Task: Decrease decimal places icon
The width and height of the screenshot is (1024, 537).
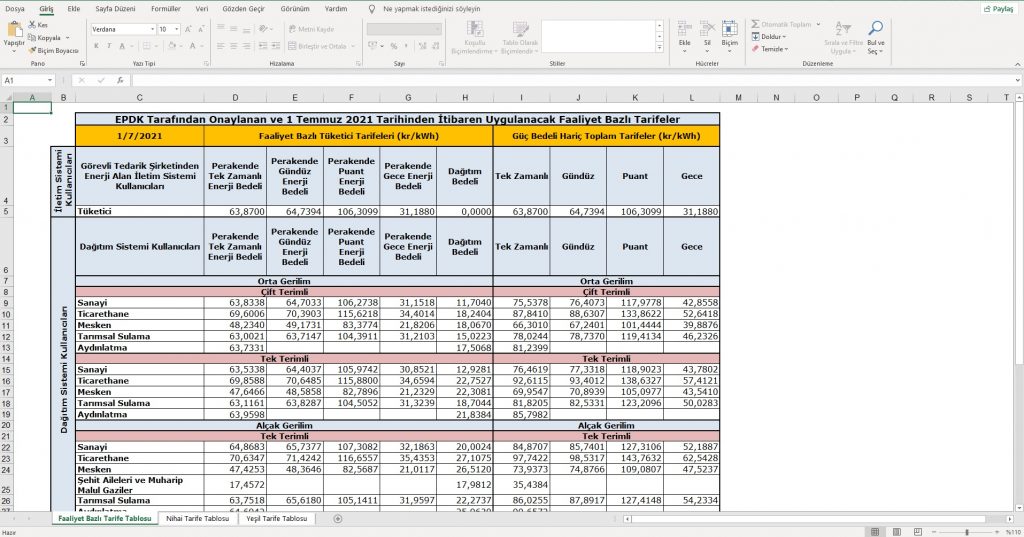Action: click(435, 46)
